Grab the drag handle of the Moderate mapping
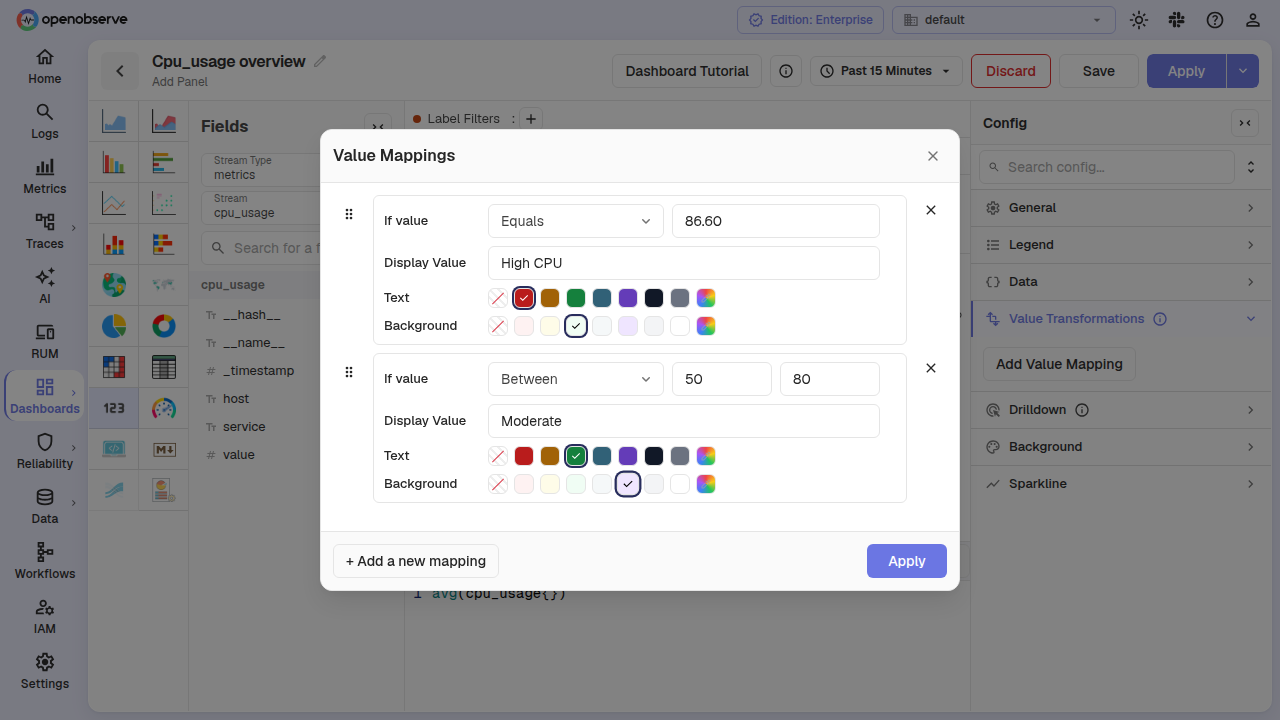This screenshot has width=1280, height=720. point(349,372)
